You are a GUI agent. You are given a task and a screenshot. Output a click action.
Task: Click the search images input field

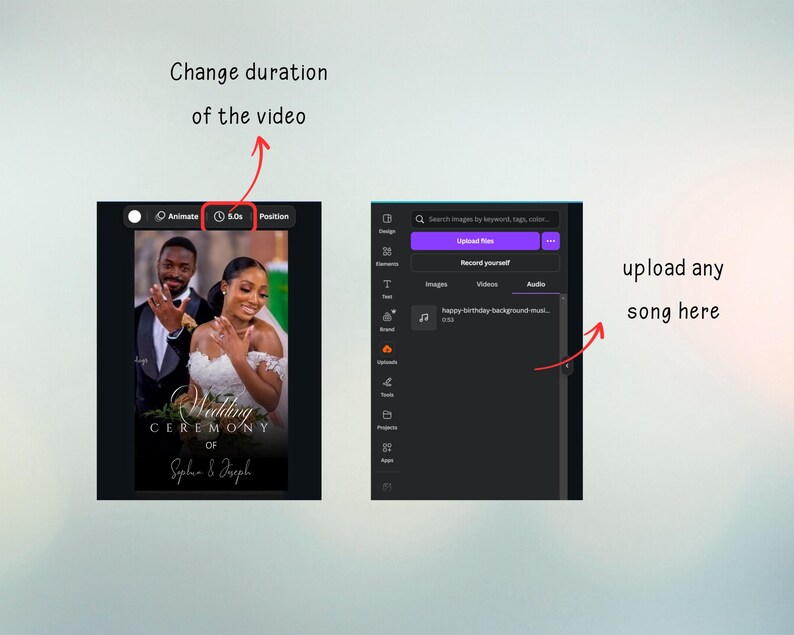click(485, 219)
